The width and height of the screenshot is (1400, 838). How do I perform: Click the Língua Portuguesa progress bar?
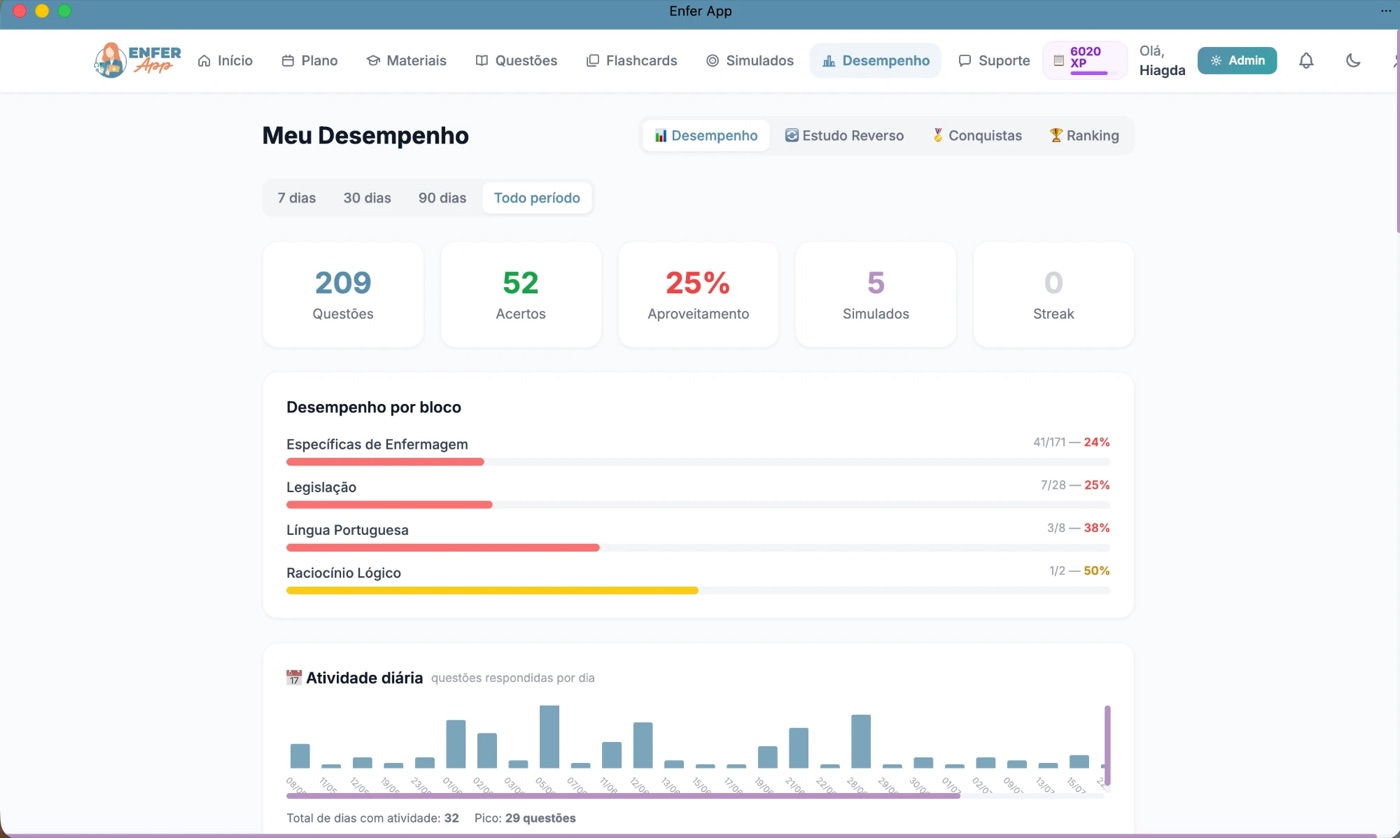(x=698, y=548)
